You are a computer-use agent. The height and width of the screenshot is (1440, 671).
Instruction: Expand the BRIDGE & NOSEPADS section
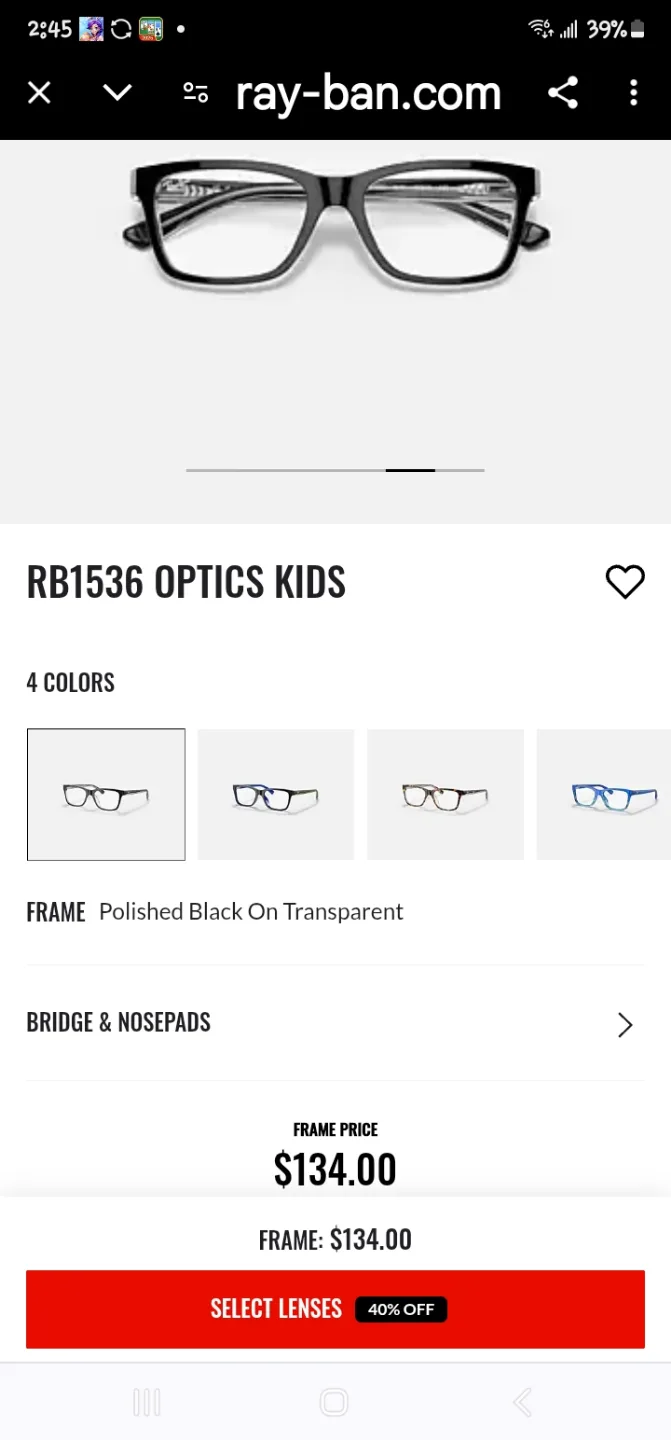(x=335, y=1023)
